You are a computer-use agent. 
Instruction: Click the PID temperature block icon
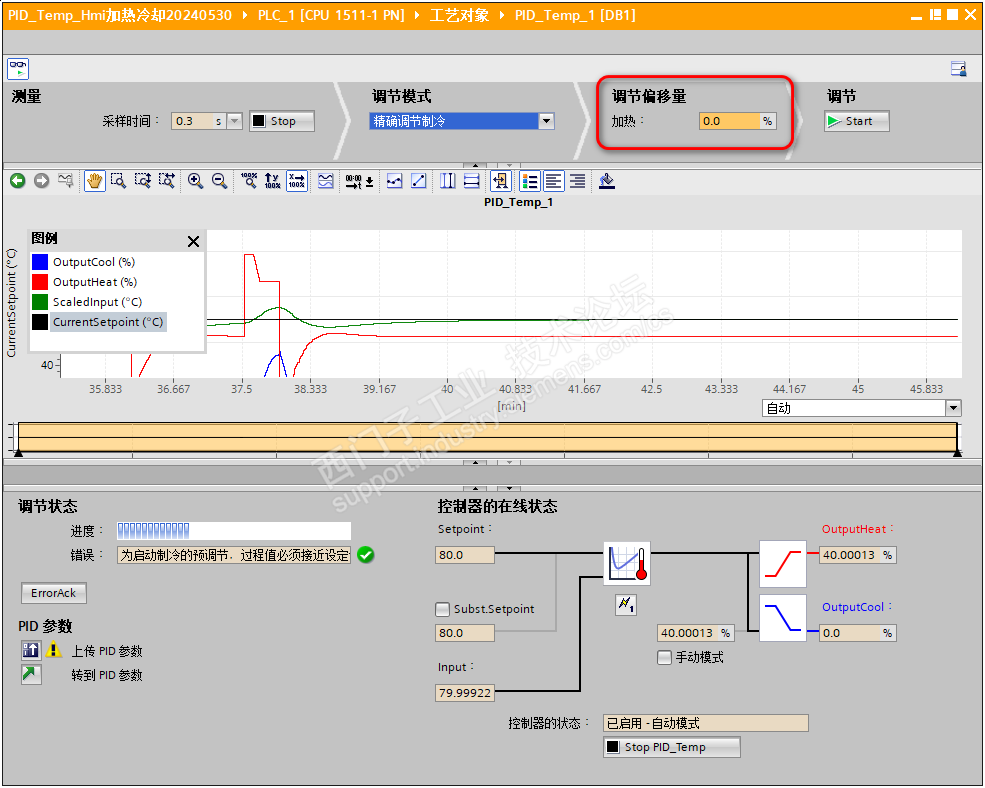(627, 564)
